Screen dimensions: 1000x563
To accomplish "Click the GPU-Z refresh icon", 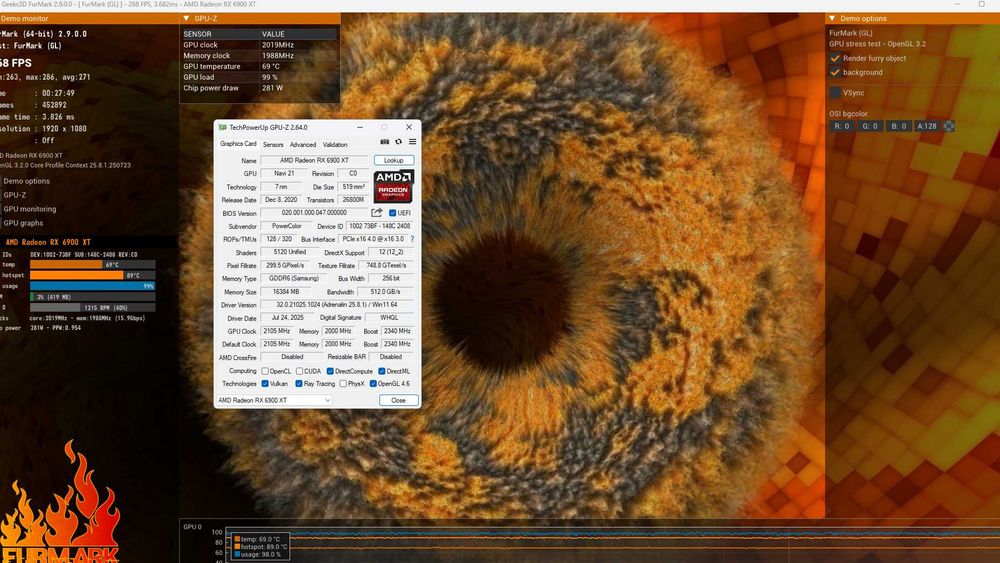I will [399, 142].
